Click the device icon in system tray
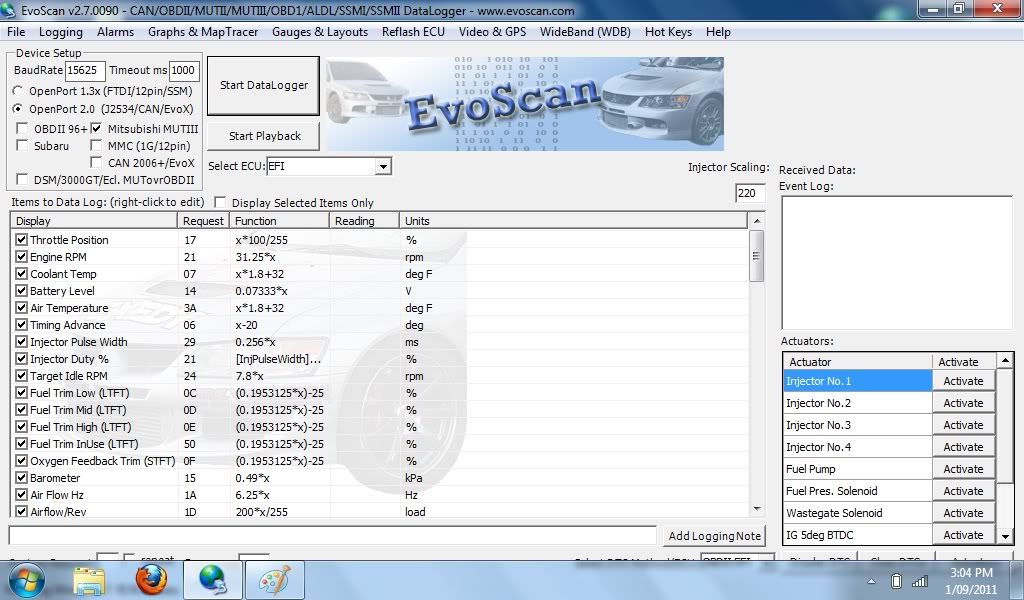The height and width of the screenshot is (600, 1024). [x=897, y=581]
